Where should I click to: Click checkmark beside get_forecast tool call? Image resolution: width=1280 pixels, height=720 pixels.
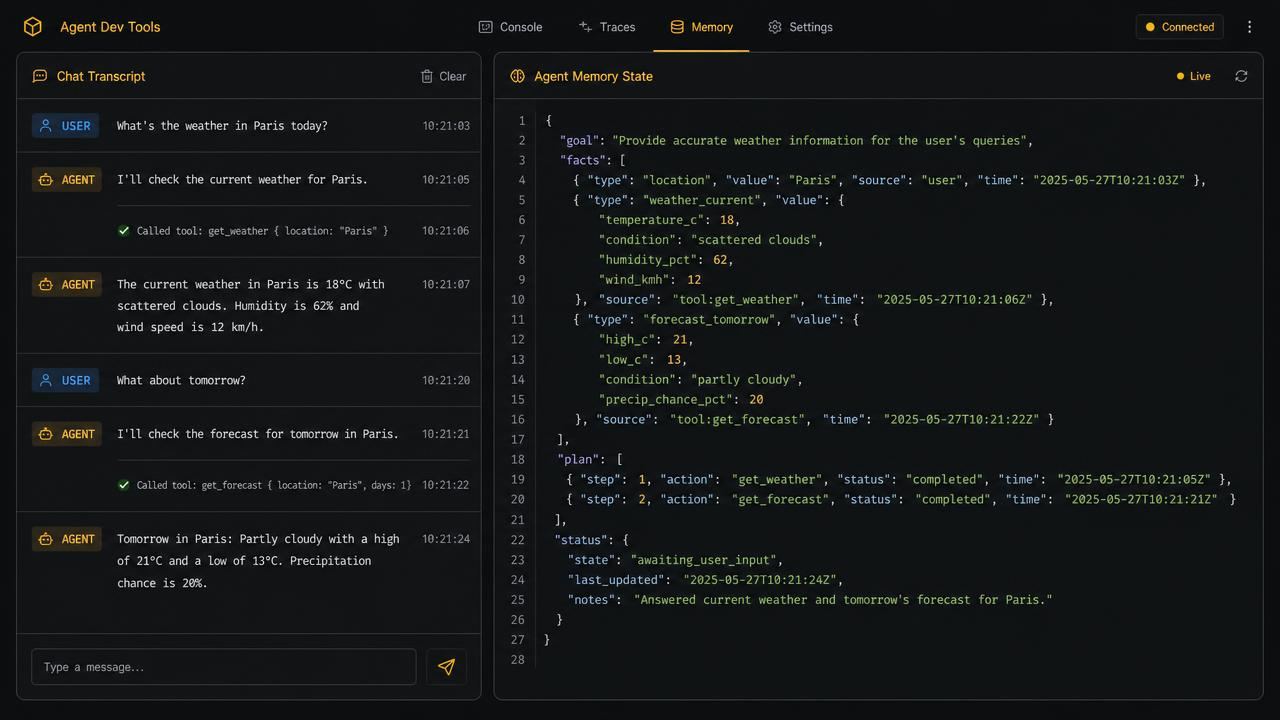pyautogui.click(x=124, y=485)
